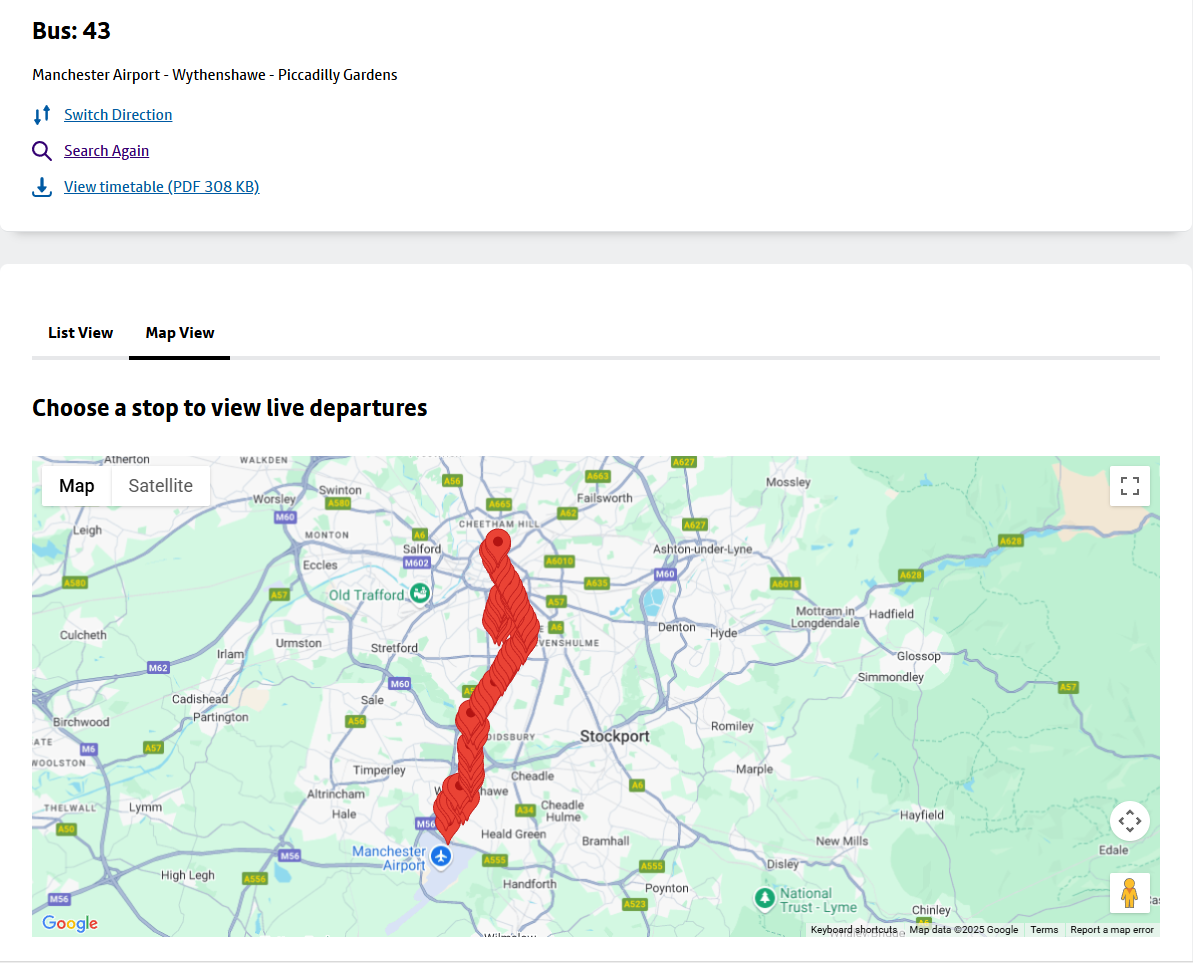Click the Street View pegman icon

click(x=1130, y=893)
